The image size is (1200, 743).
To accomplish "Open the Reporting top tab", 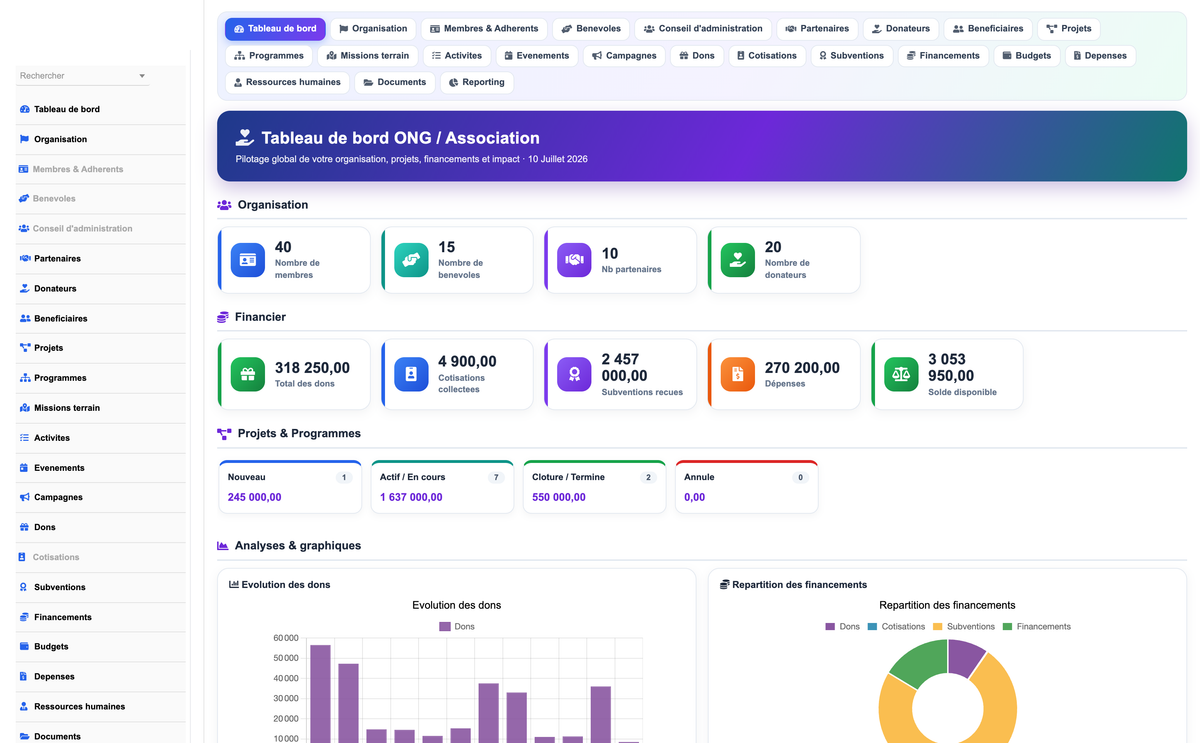I will 476,83.
